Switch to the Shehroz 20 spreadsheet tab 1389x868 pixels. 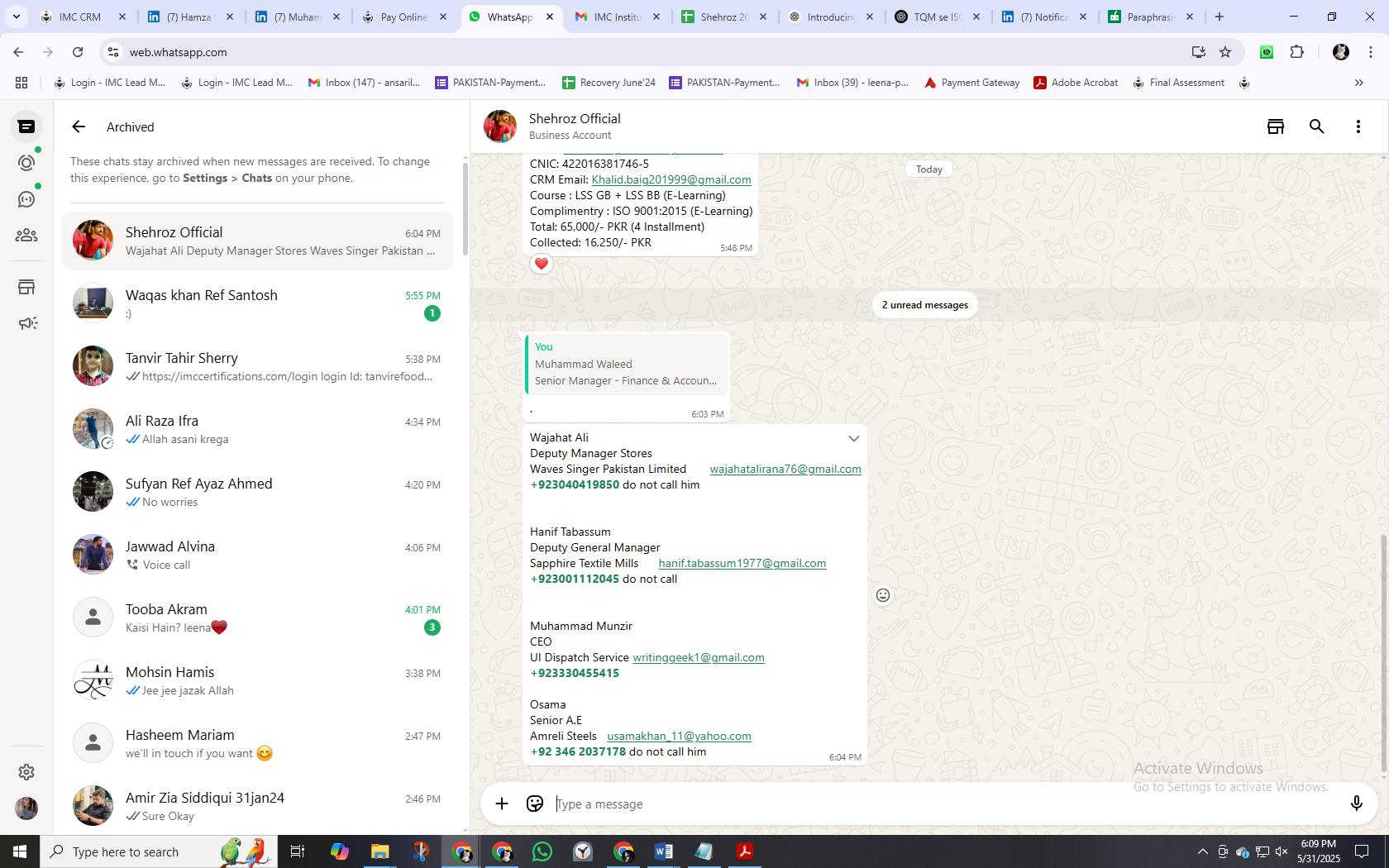723,17
